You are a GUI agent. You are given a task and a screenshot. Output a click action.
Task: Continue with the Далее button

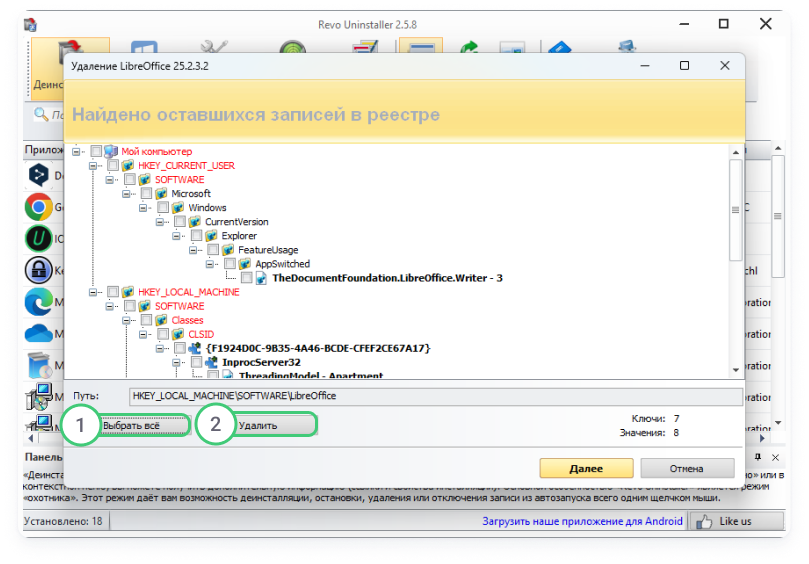(x=586, y=469)
